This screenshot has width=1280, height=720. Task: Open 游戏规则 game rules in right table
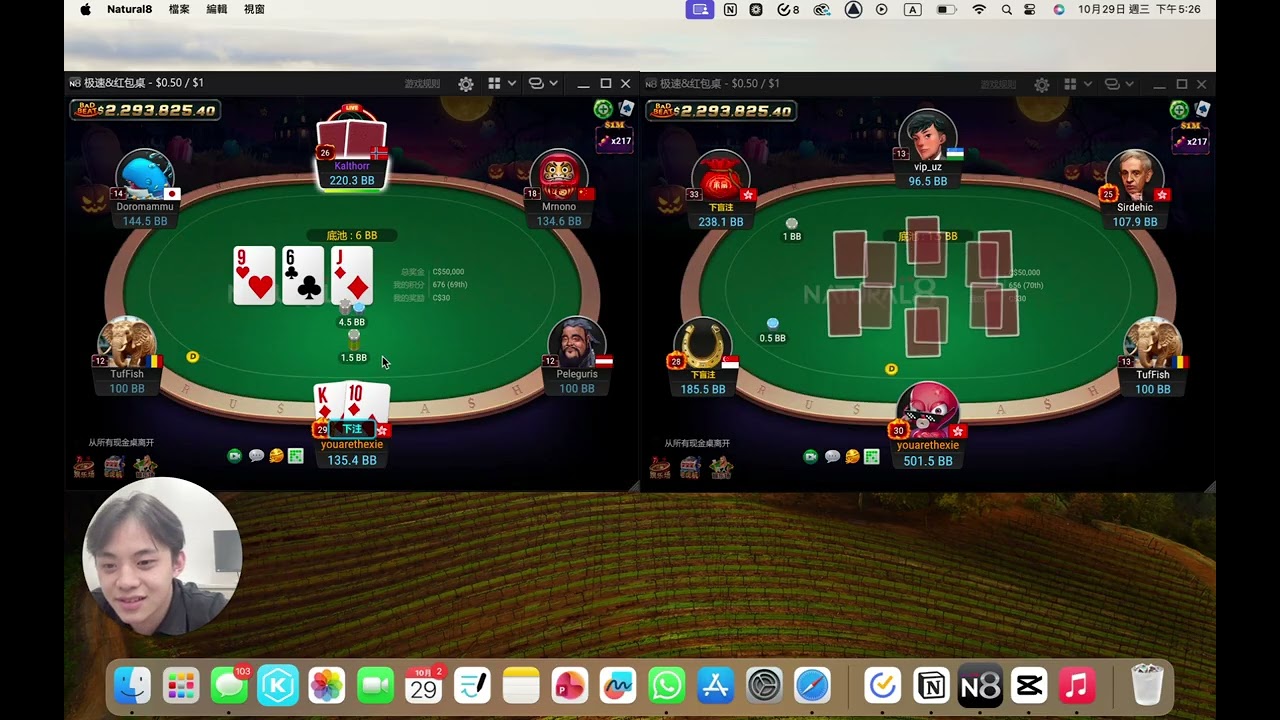[x=998, y=85]
